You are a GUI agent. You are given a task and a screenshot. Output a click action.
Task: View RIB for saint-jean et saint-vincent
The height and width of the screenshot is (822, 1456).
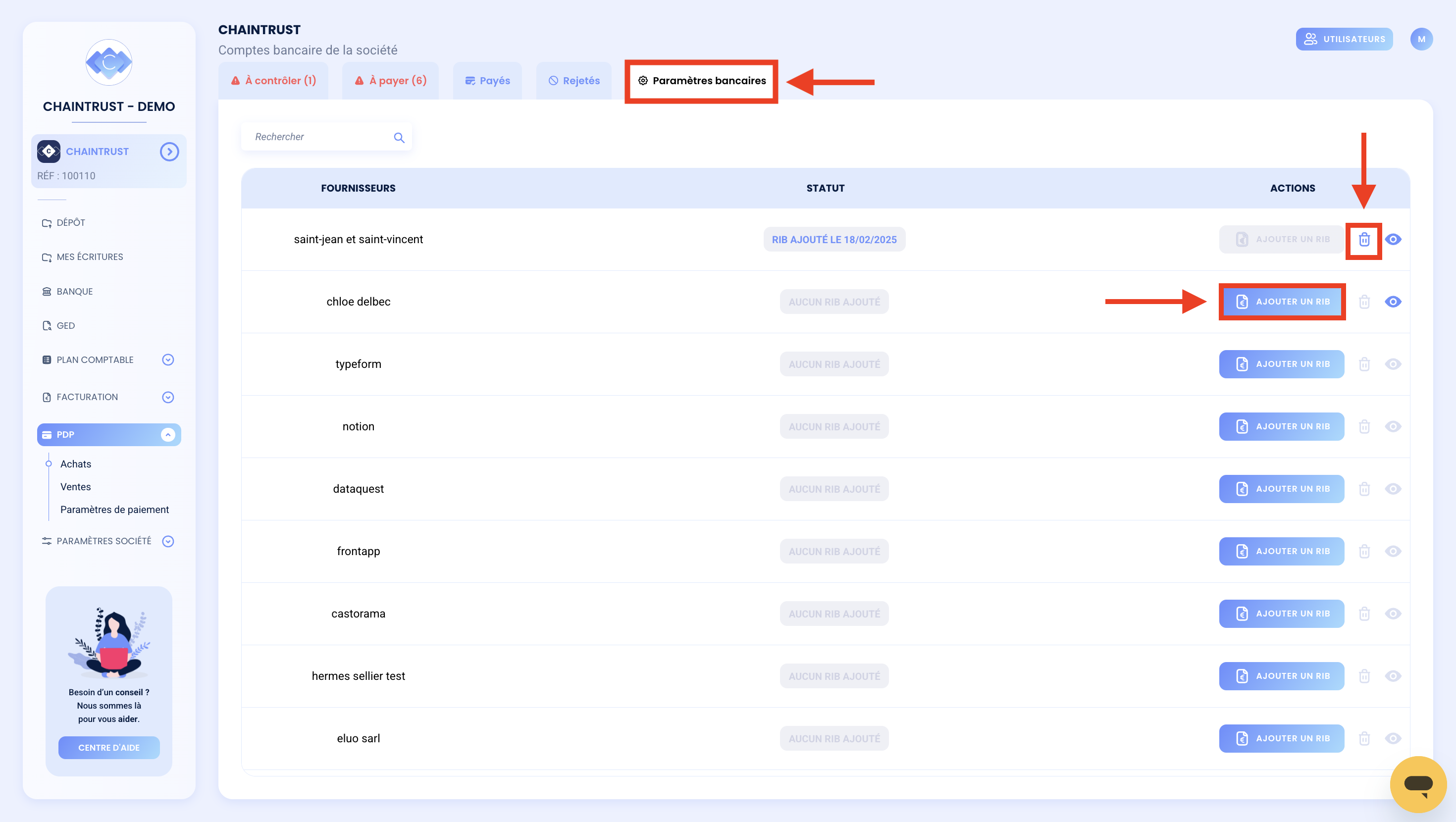pyautogui.click(x=1393, y=240)
